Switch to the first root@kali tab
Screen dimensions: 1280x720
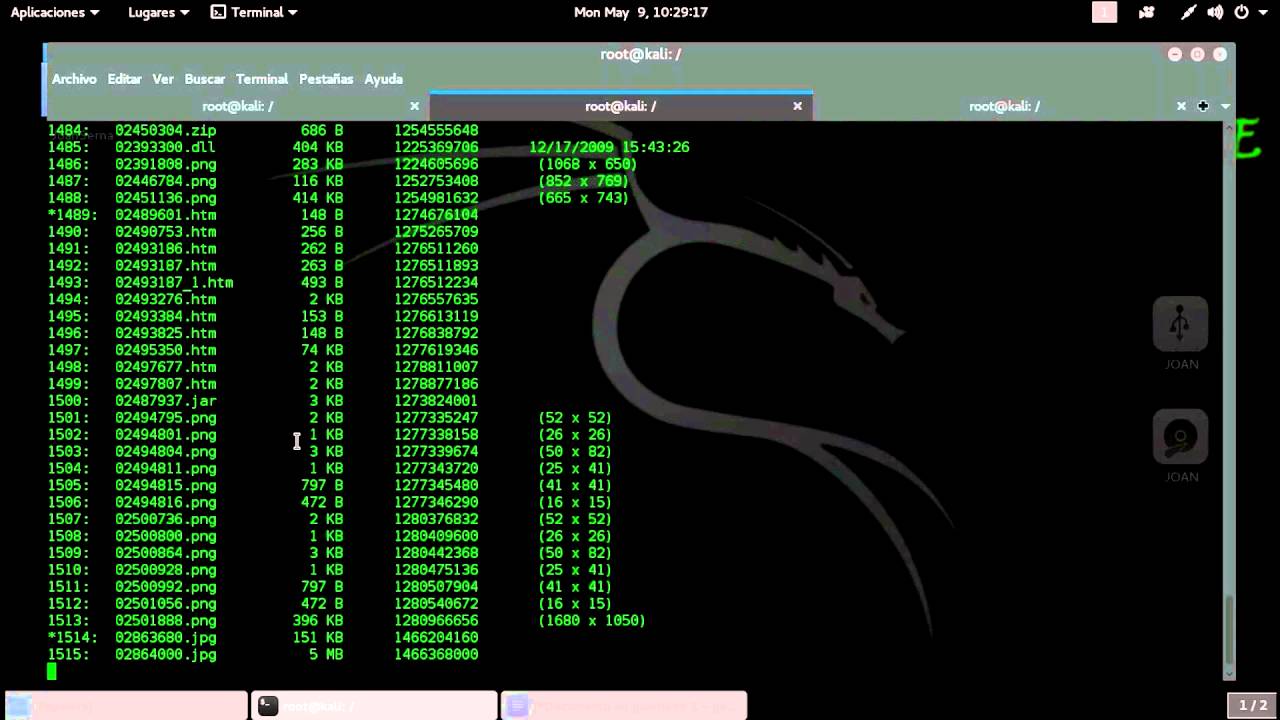tap(238, 106)
